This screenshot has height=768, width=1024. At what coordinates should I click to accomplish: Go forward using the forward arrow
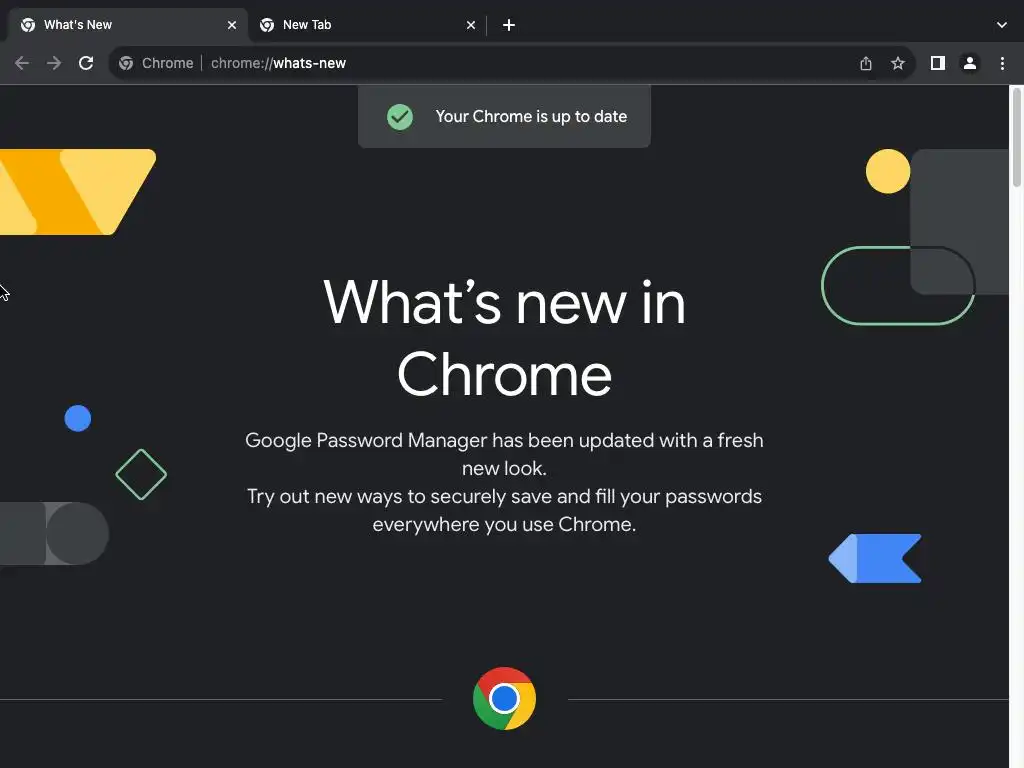(54, 63)
